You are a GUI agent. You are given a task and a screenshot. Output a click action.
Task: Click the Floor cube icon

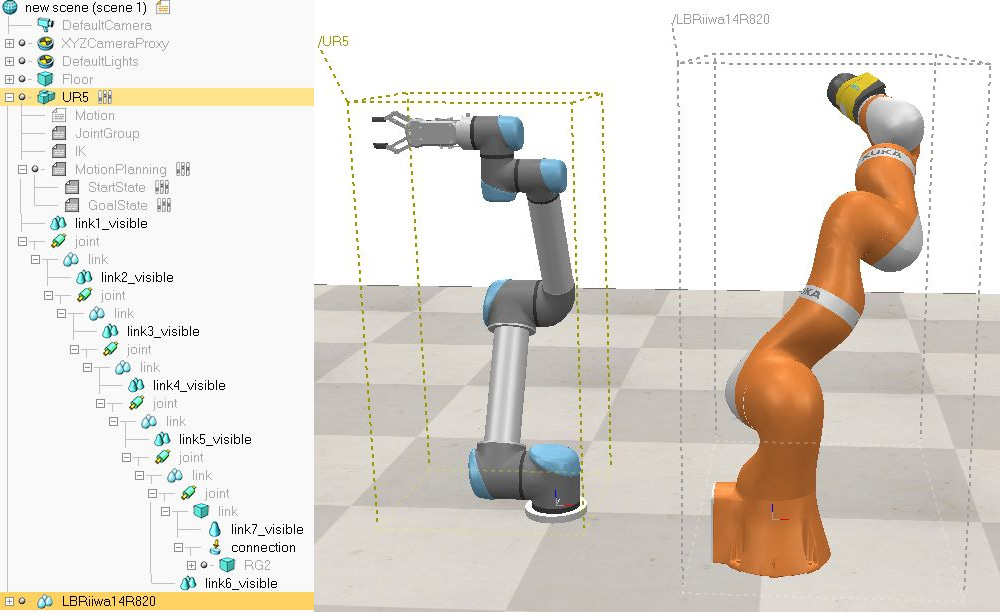pos(45,79)
